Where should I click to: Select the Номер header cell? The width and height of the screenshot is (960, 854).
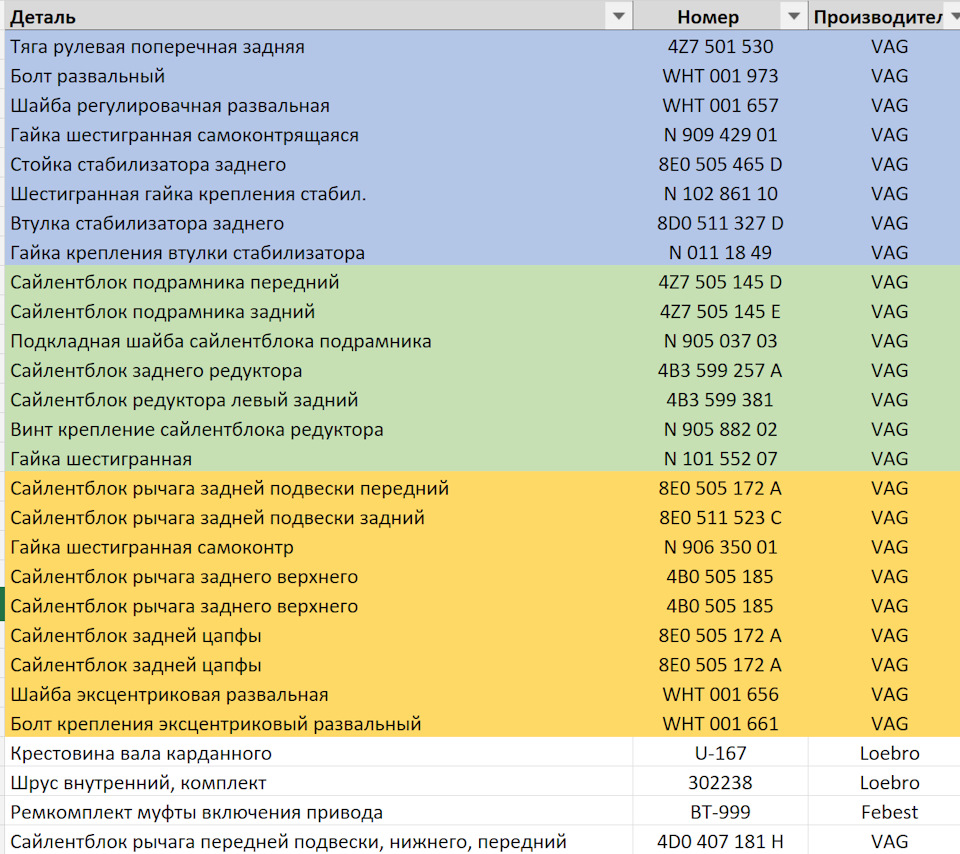(708, 17)
